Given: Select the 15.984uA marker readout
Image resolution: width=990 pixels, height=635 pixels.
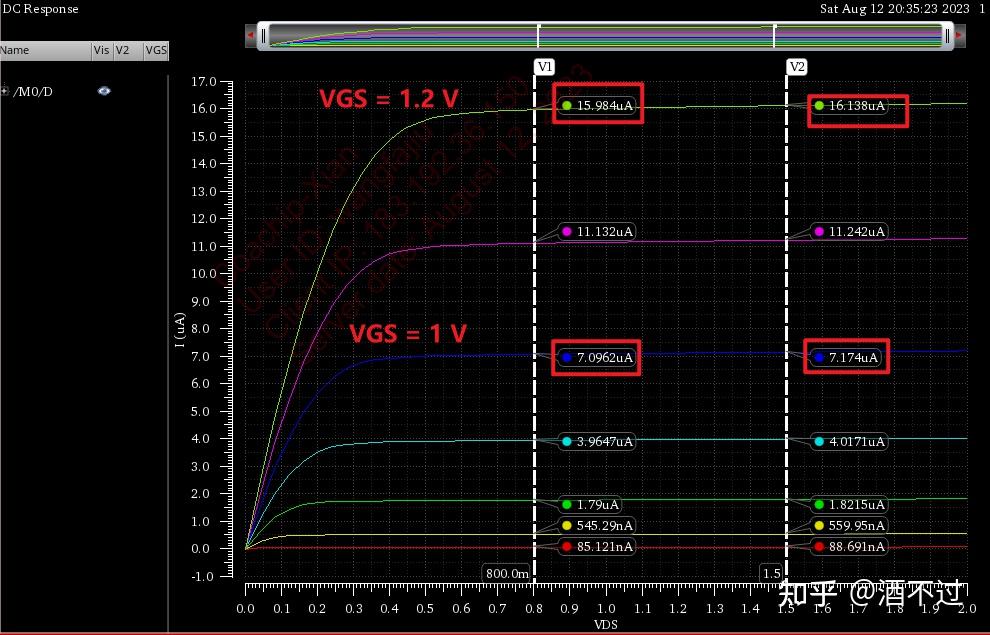Looking at the screenshot, I should [597, 103].
